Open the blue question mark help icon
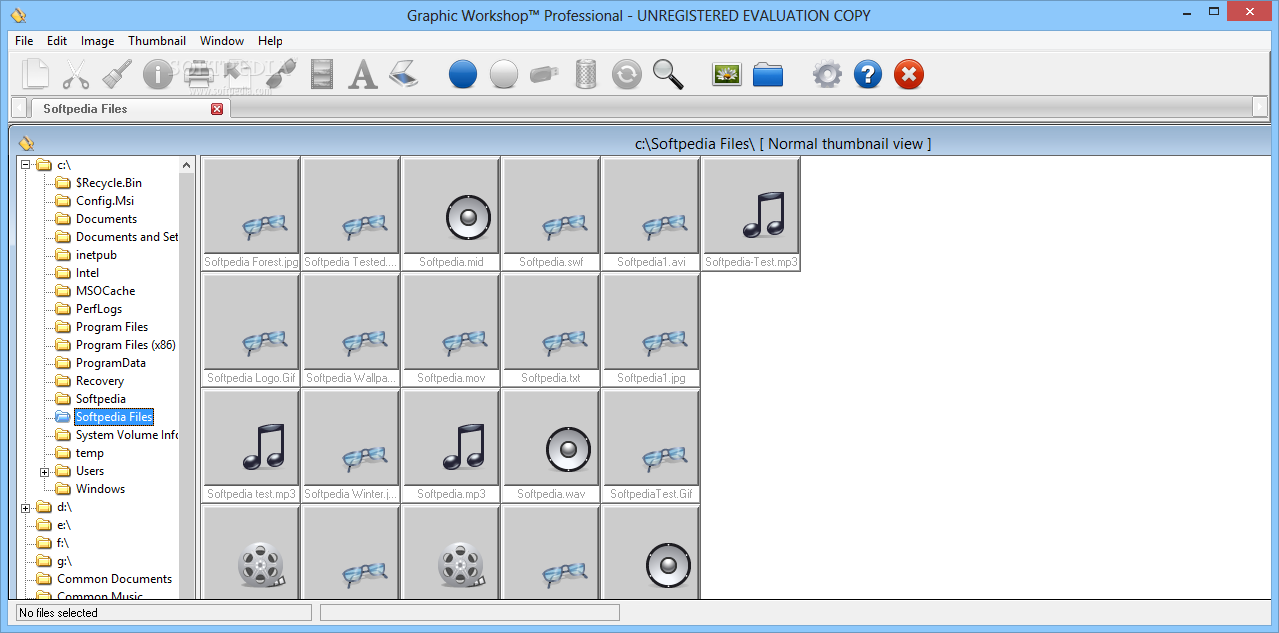Viewport: 1279px width, 633px height. tap(868, 74)
